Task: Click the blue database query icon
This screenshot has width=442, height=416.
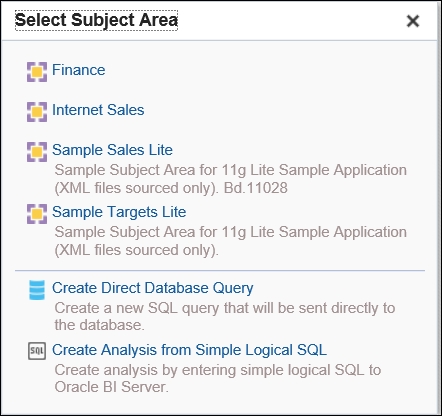Action: pos(37,290)
